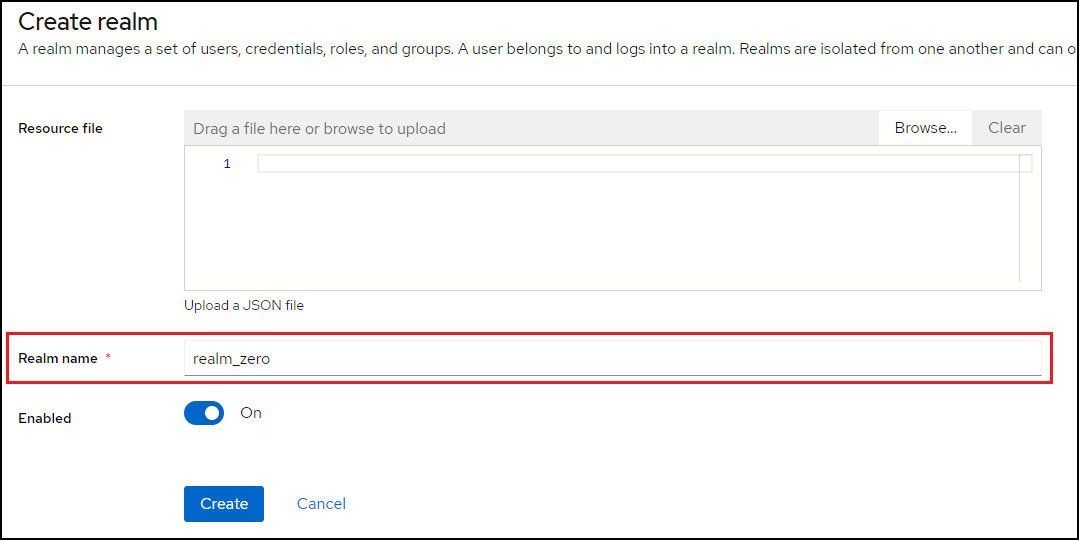Click the 'Realm name' field label
The width and height of the screenshot is (1079, 540).
coord(58,358)
